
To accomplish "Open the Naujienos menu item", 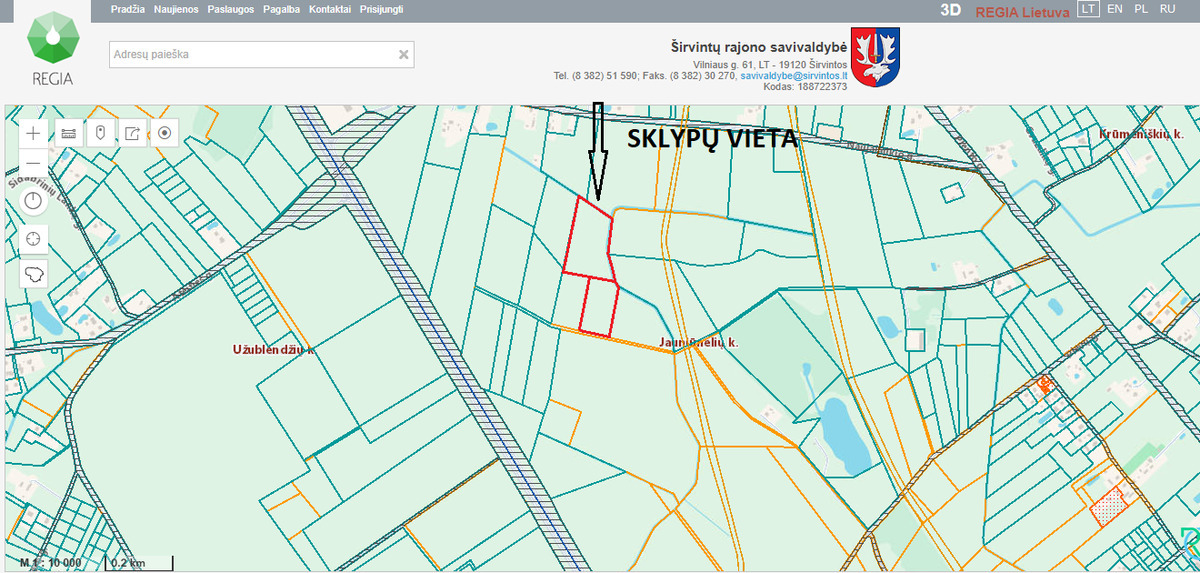I will click(x=176, y=8).
